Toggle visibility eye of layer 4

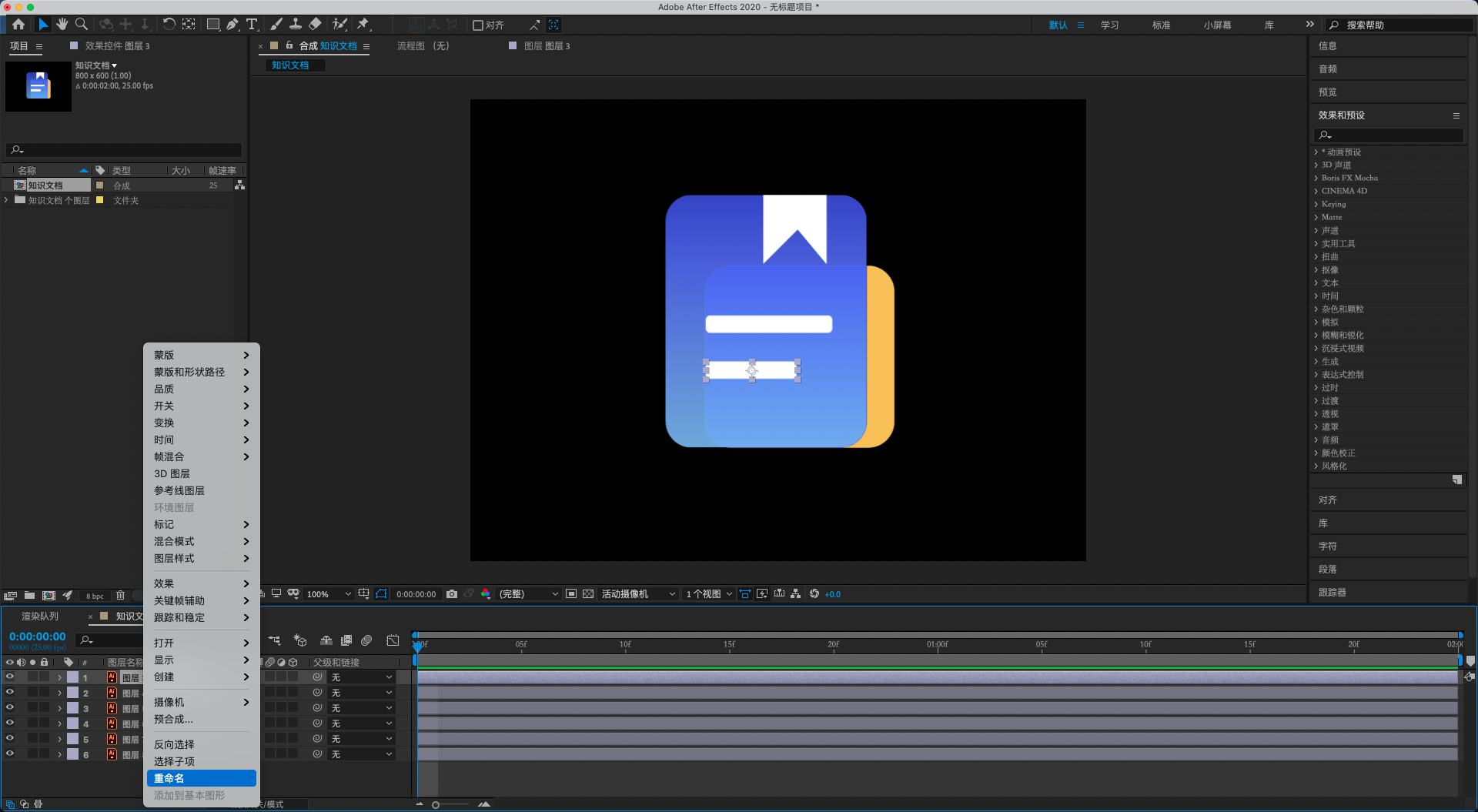tap(10, 723)
